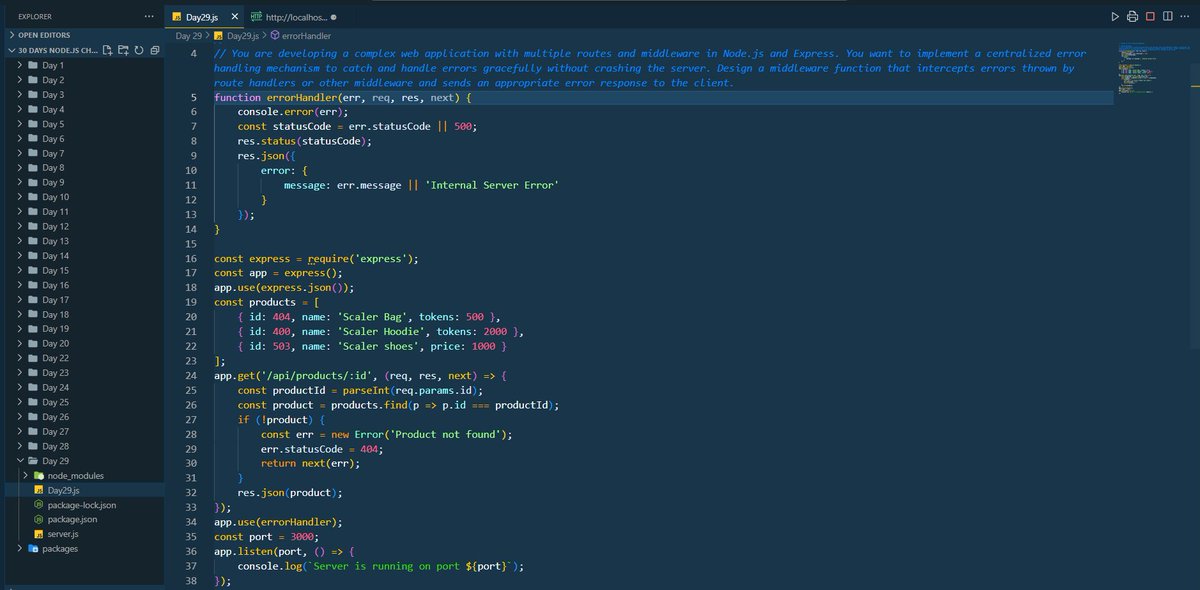Image resolution: width=1200 pixels, height=590 pixels.
Task: Click JS icon on Day29.js tab
Action: coord(177,17)
